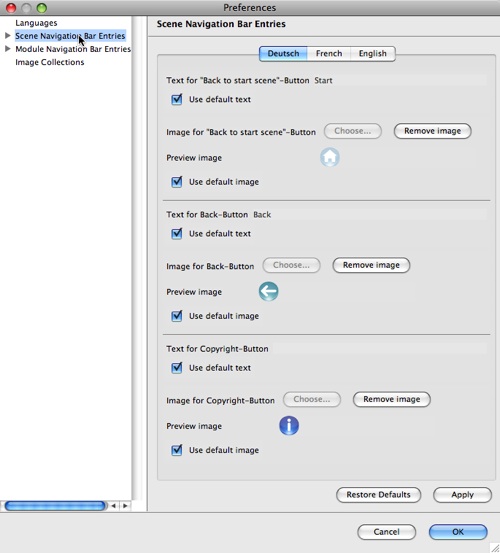This screenshot has height=553, width=500.
Task: Remove image for Back-Button
Action: click(371, 265)
